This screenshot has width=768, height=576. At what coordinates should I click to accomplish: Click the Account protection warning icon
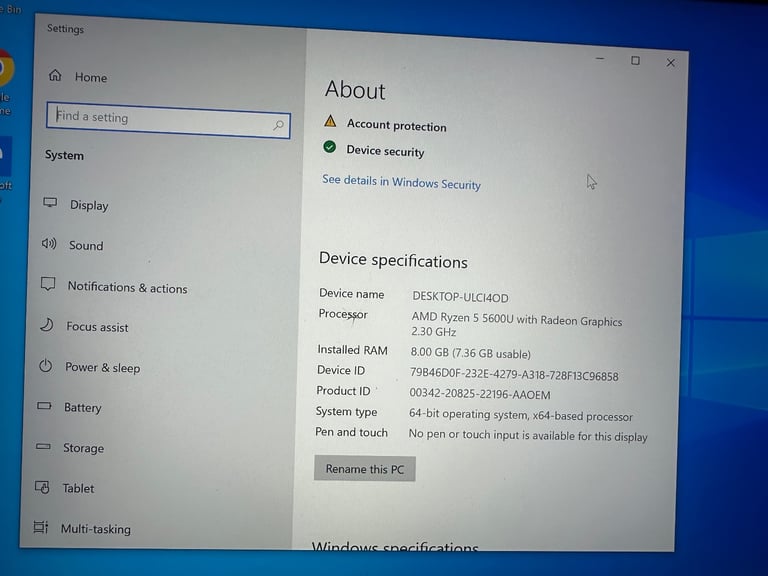coord(331,121)
